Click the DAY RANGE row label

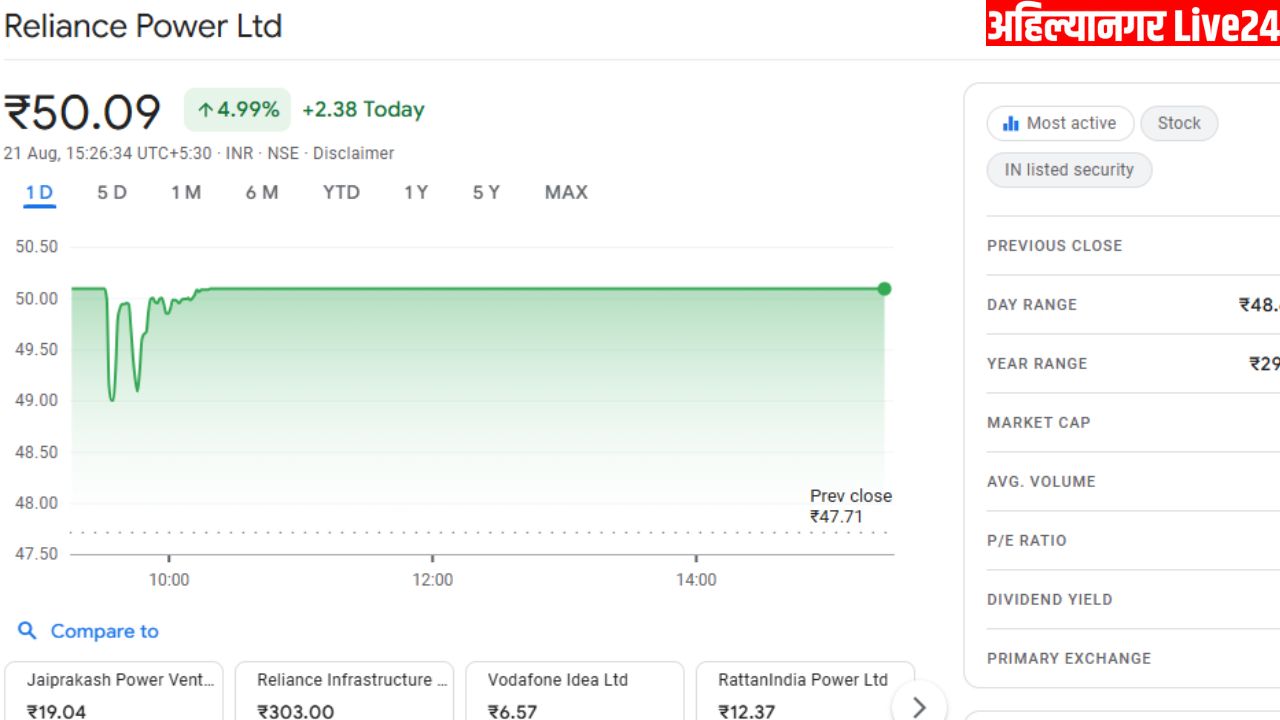[x=1032, y=305]
